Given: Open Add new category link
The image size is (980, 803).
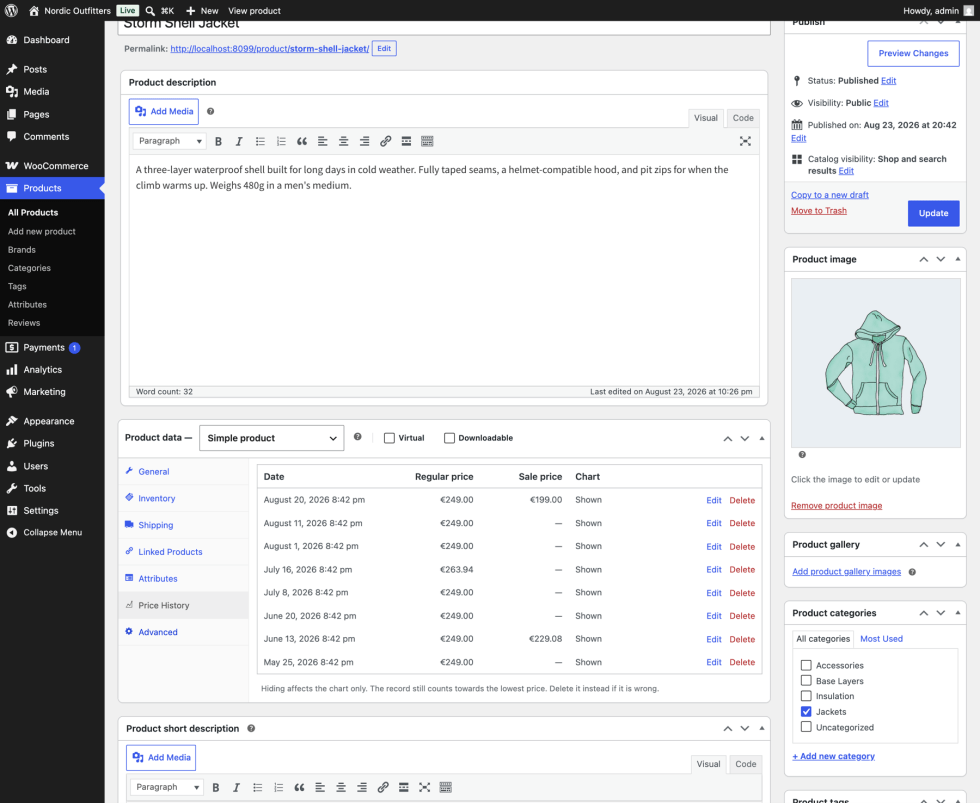Looking at the screenshot, I should [x=833, y=756].
